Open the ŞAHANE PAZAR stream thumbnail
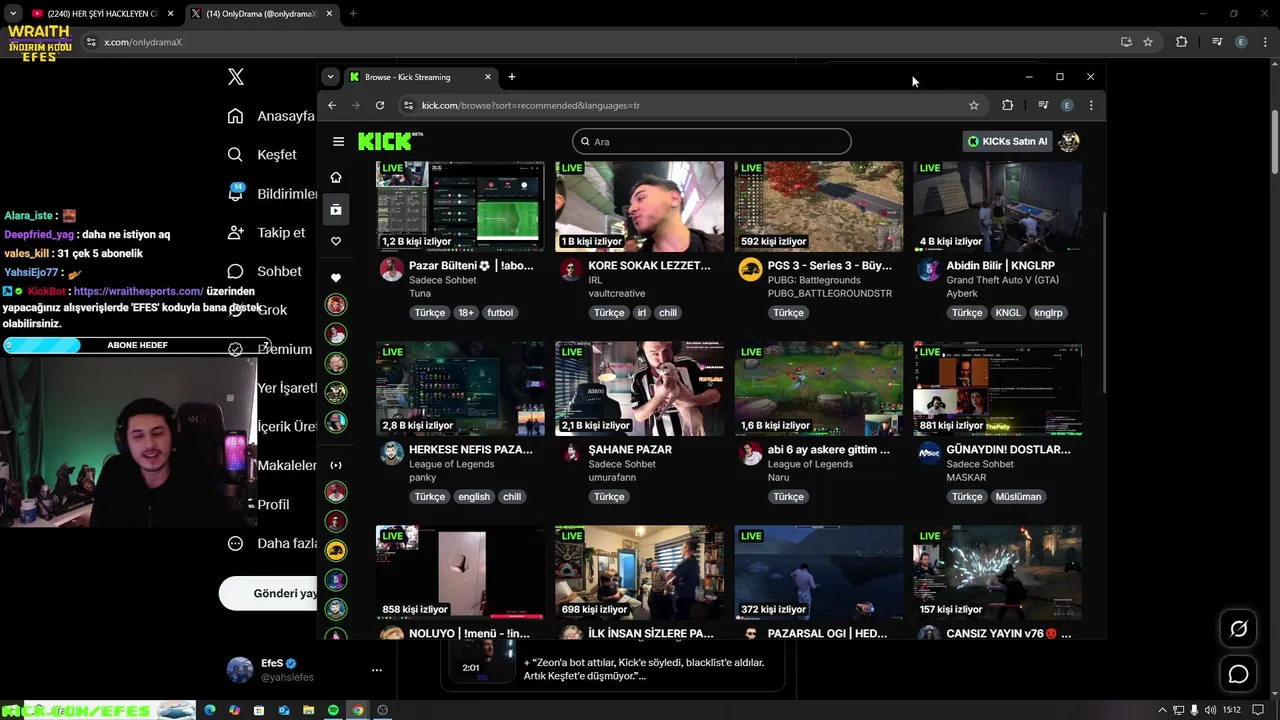Viewport: 1280px width, 720px height. click(640, 389)
